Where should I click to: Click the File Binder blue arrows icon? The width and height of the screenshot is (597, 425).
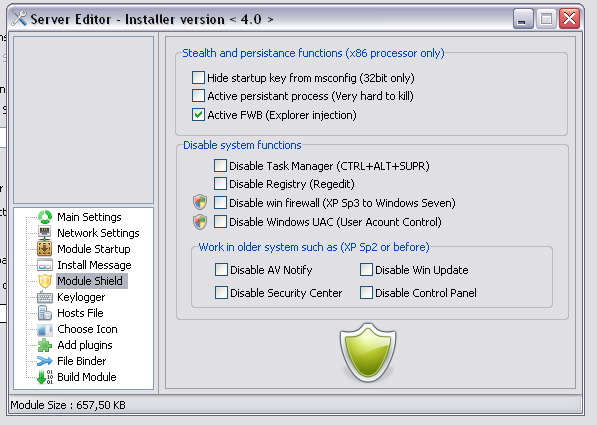click(x=45, y=361)
